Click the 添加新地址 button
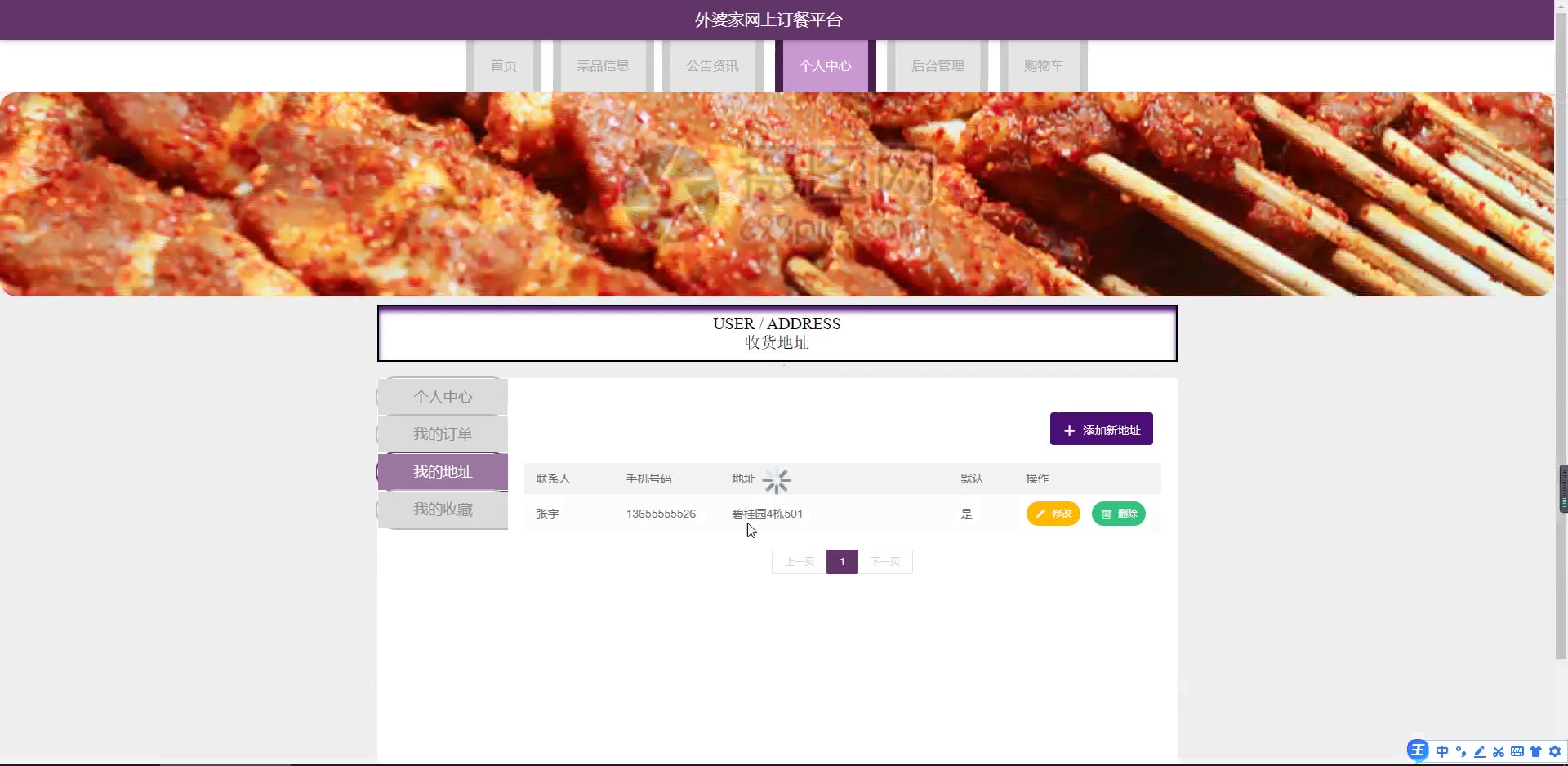The image size is (1568, 766). 1102,429
